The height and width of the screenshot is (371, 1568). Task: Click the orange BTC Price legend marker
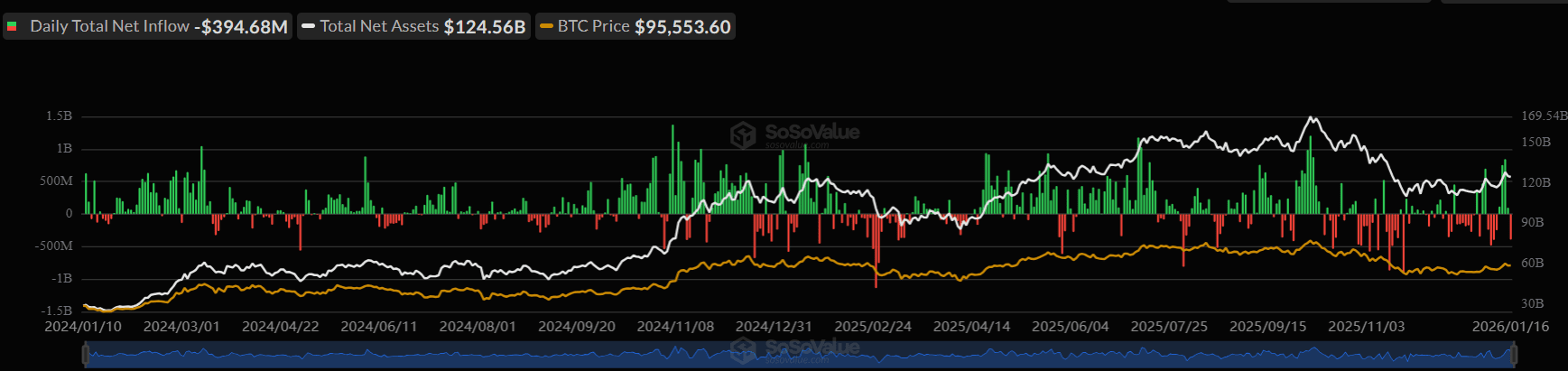[x=546, y=27]
